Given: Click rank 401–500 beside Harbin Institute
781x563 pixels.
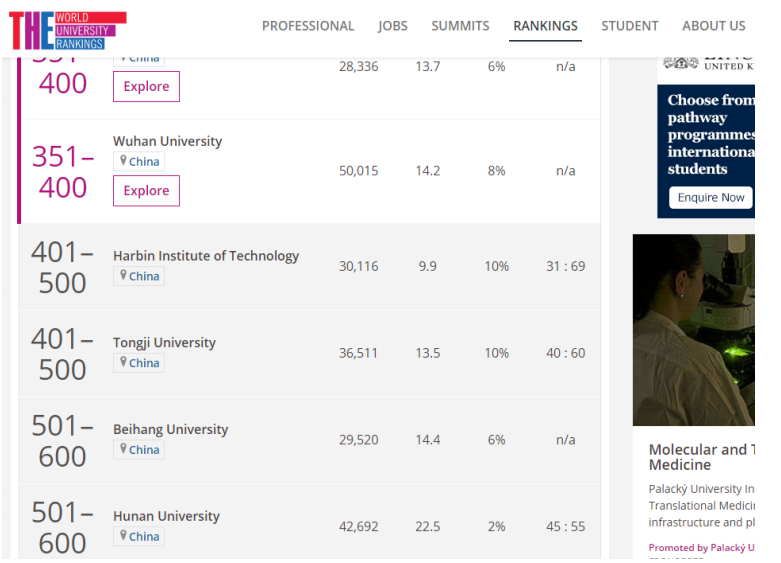Looking at the screenshot, I should click(63, 268).
